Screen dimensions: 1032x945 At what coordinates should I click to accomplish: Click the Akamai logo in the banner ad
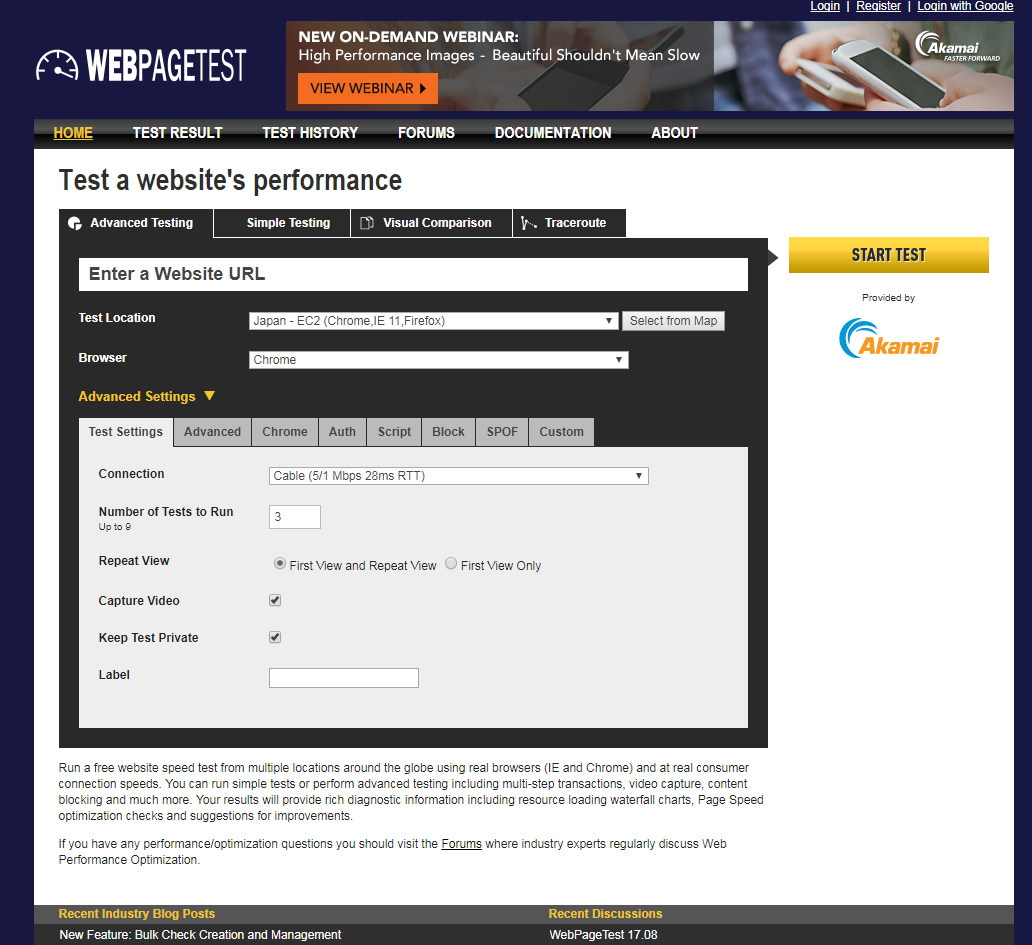pyautogui.click(x=955, y=46)
